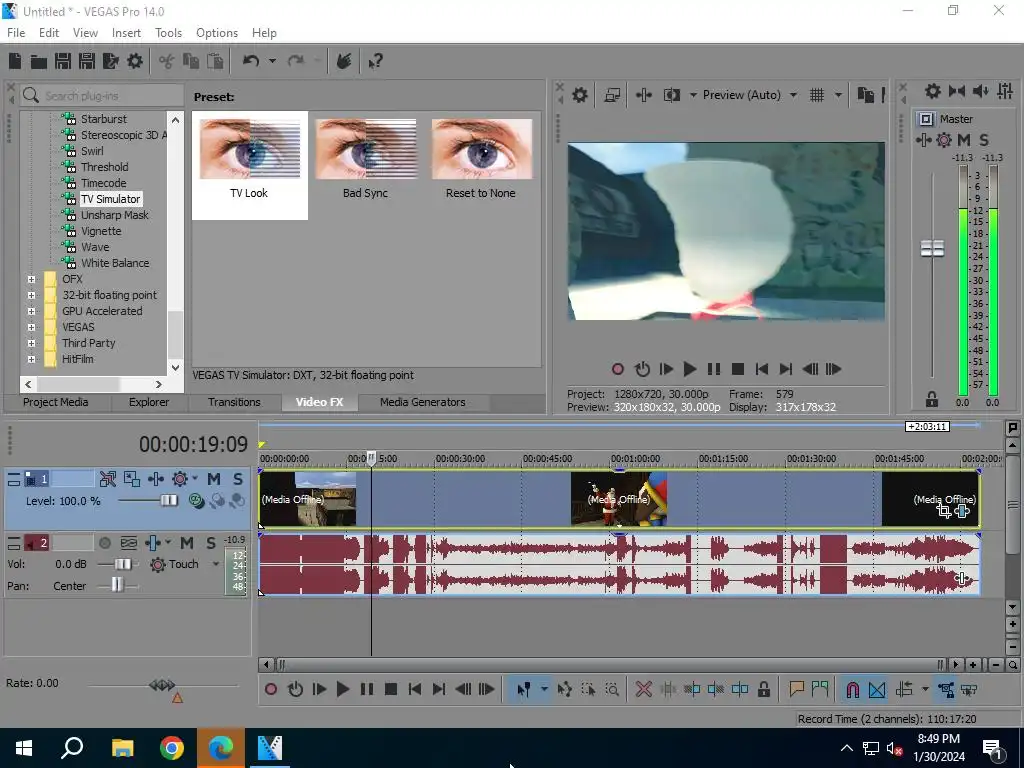This screenshot has height=768, width=1024.
Task: Open the Normal edit tool dropdown arrow
Action: click(x=544, y=689)
